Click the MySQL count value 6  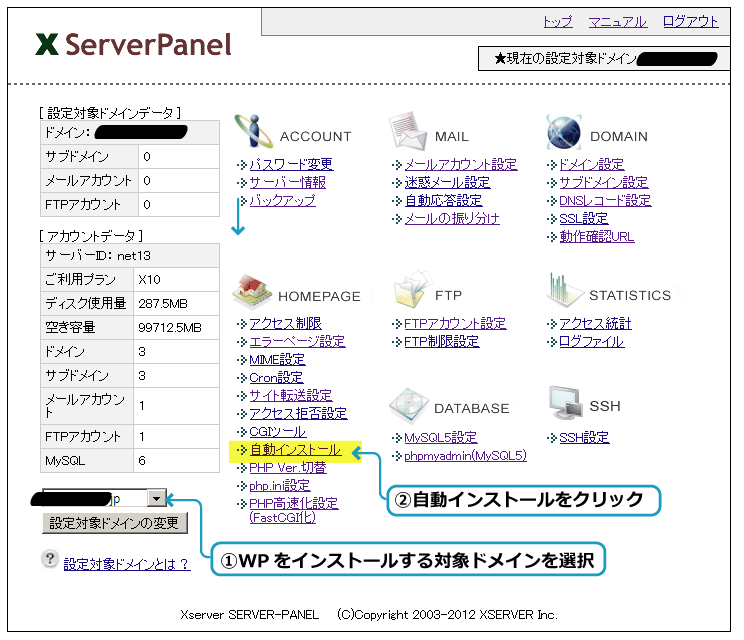pyautogui.click(x=142, y=461)
